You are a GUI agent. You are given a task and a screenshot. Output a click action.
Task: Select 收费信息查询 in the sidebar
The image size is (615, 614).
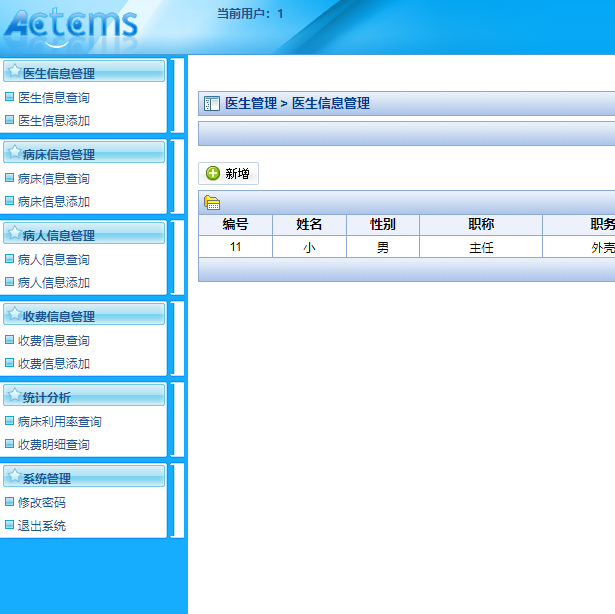(54, 341)
